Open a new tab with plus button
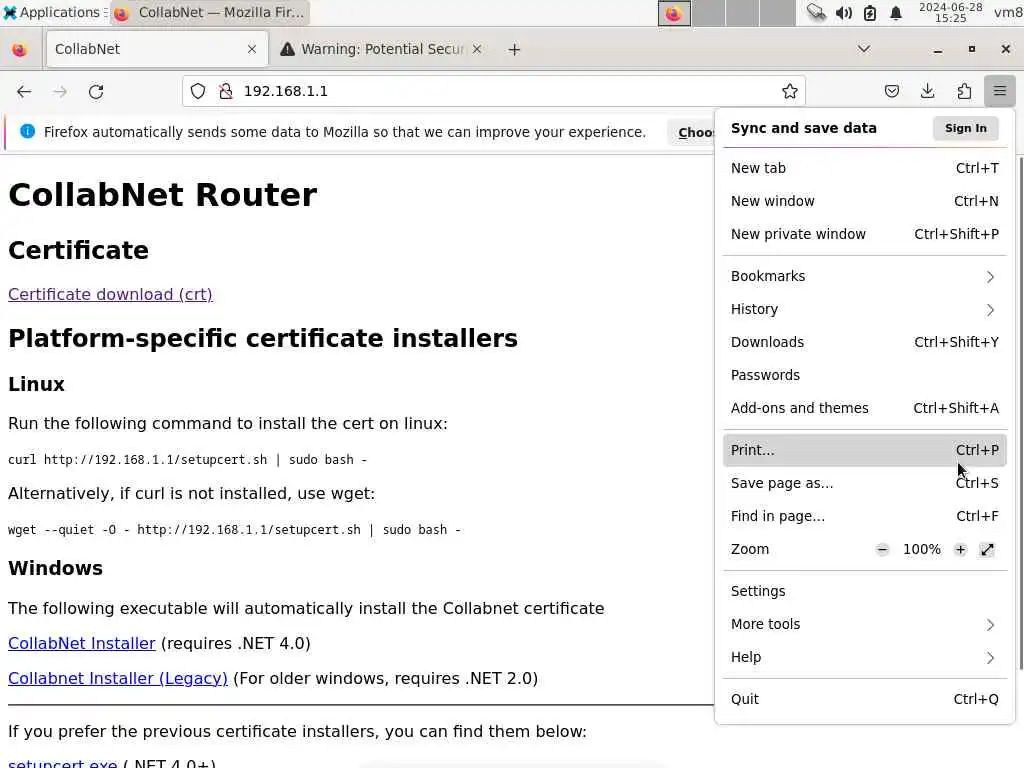The image size is (1024, 768). click(515, 50)
